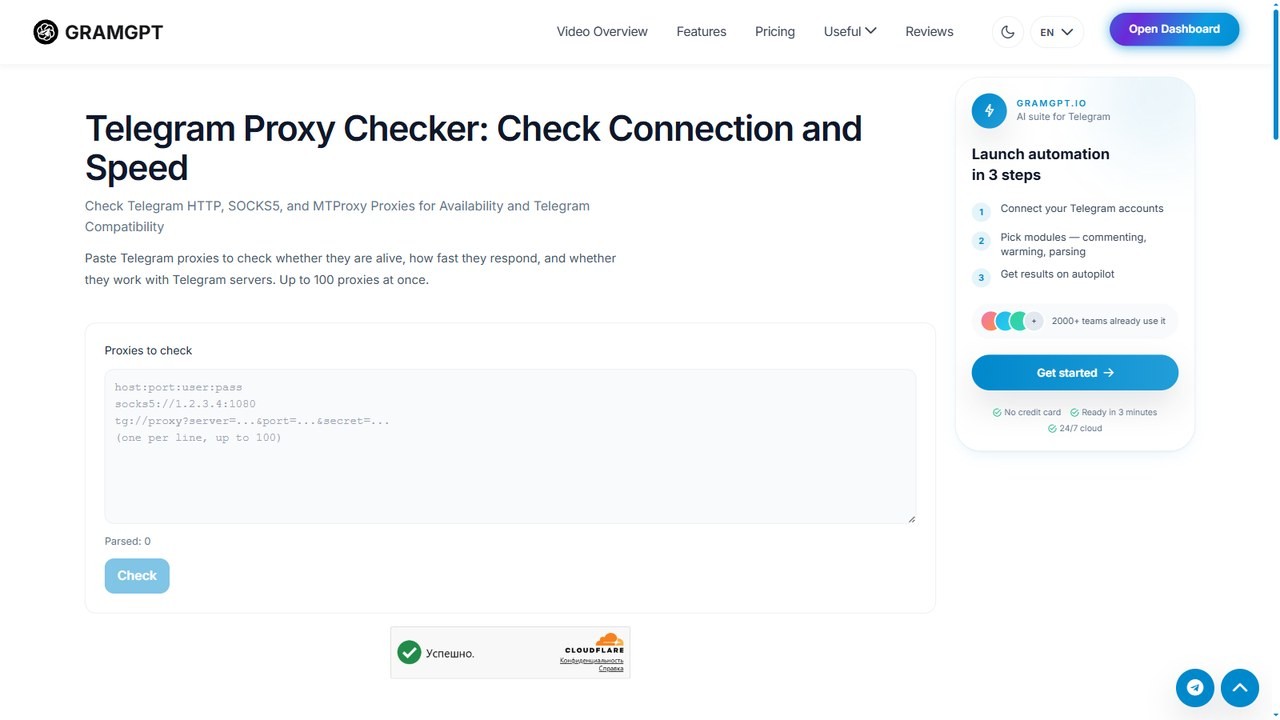Open Cloudflare Справка link
1280x720 pixels.
point(611,668)
